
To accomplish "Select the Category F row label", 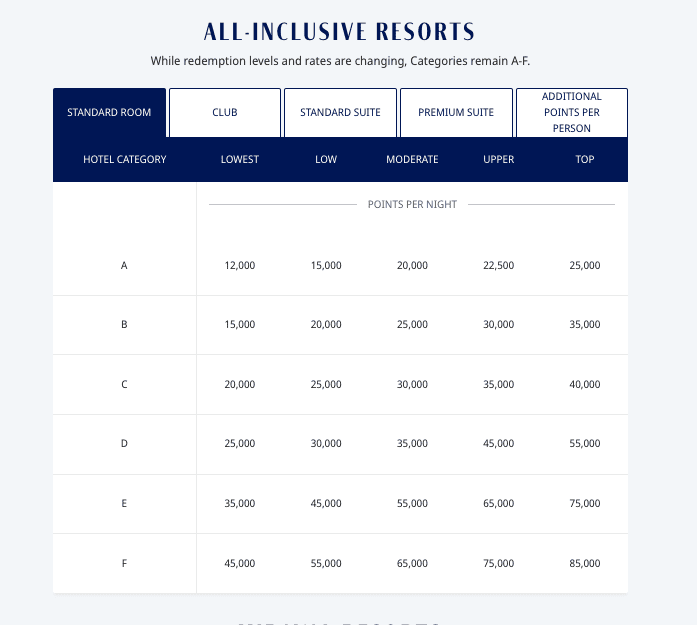I will [124, 564].
